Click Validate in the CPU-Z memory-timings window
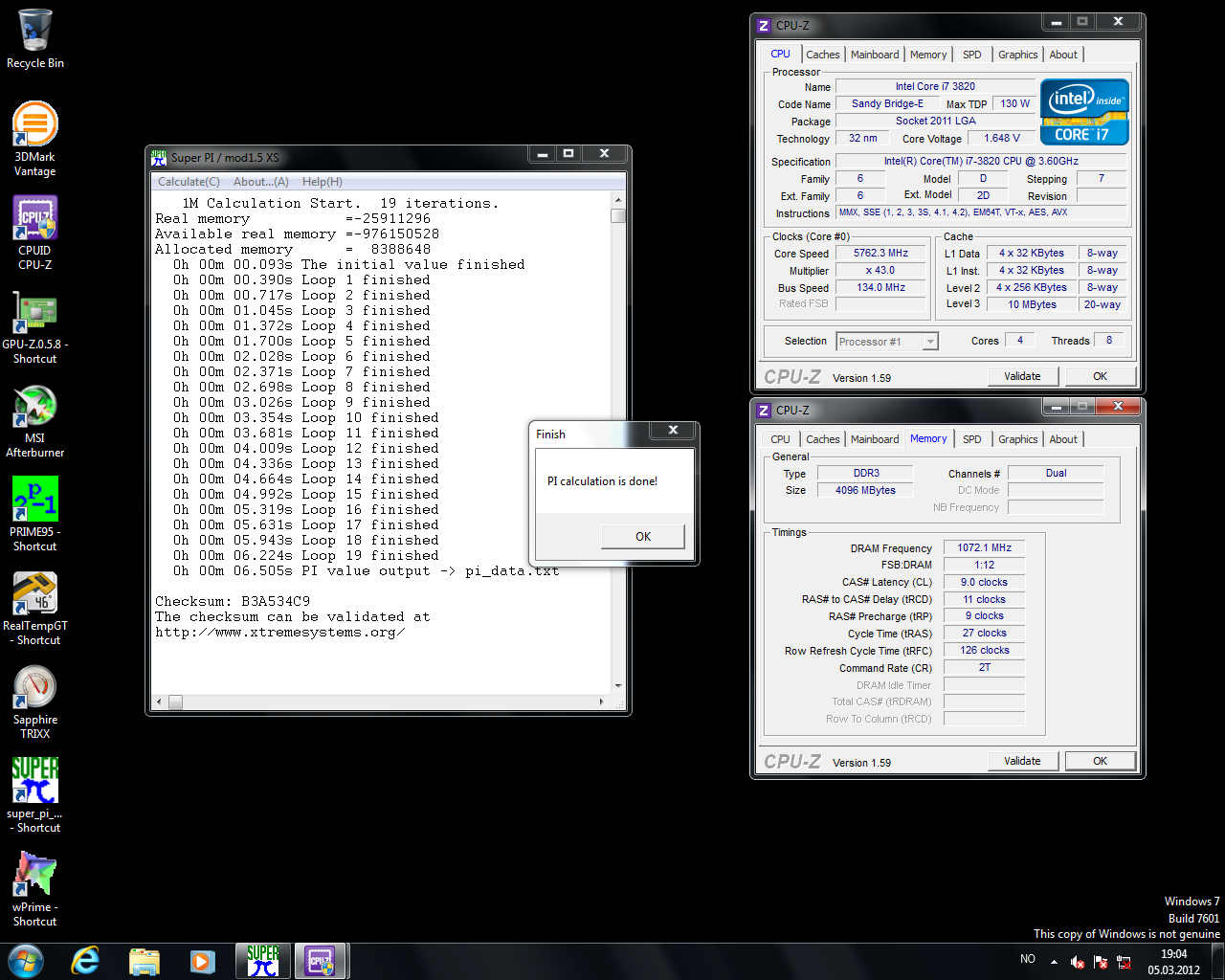This screenshot has height=980, width=1225. pos(1022,761)
